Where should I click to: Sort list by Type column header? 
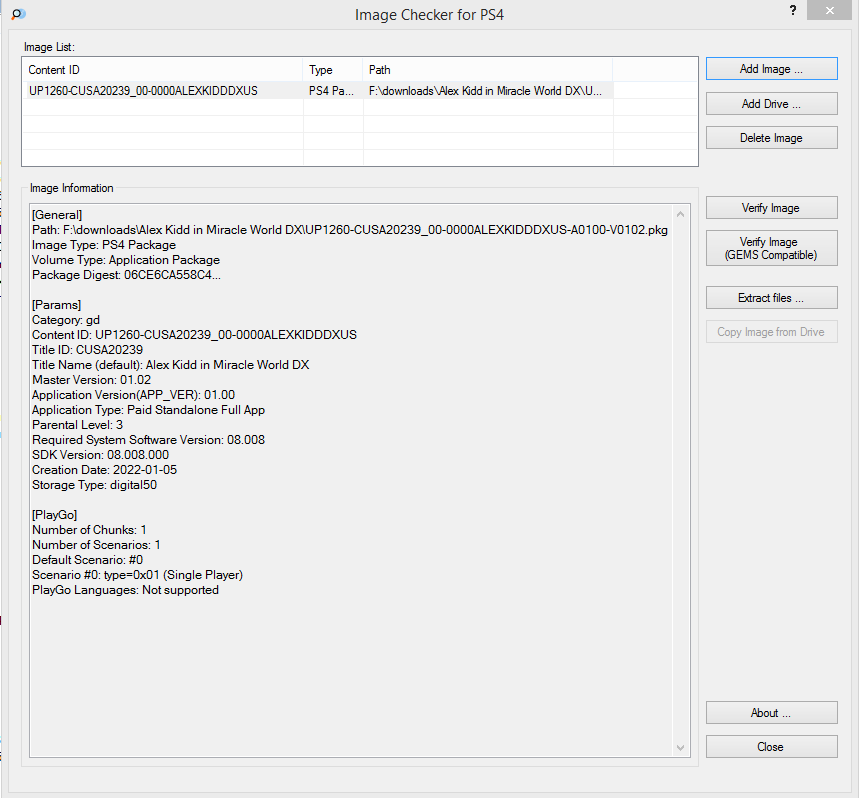point(333,70)
